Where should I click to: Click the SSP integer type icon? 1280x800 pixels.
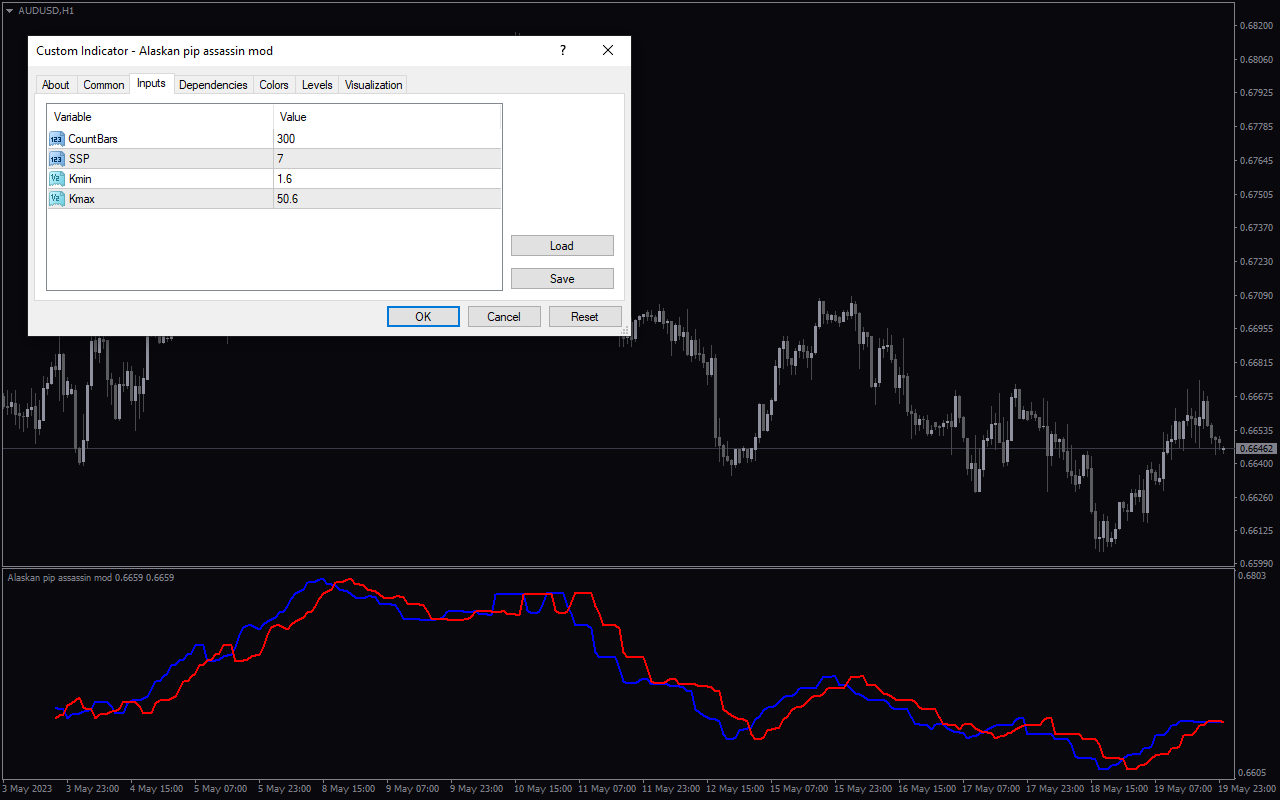[x=56, y=159]
